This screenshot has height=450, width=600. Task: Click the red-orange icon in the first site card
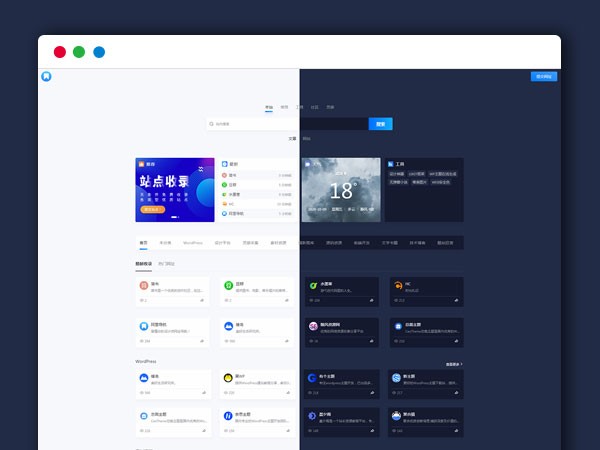144,285
